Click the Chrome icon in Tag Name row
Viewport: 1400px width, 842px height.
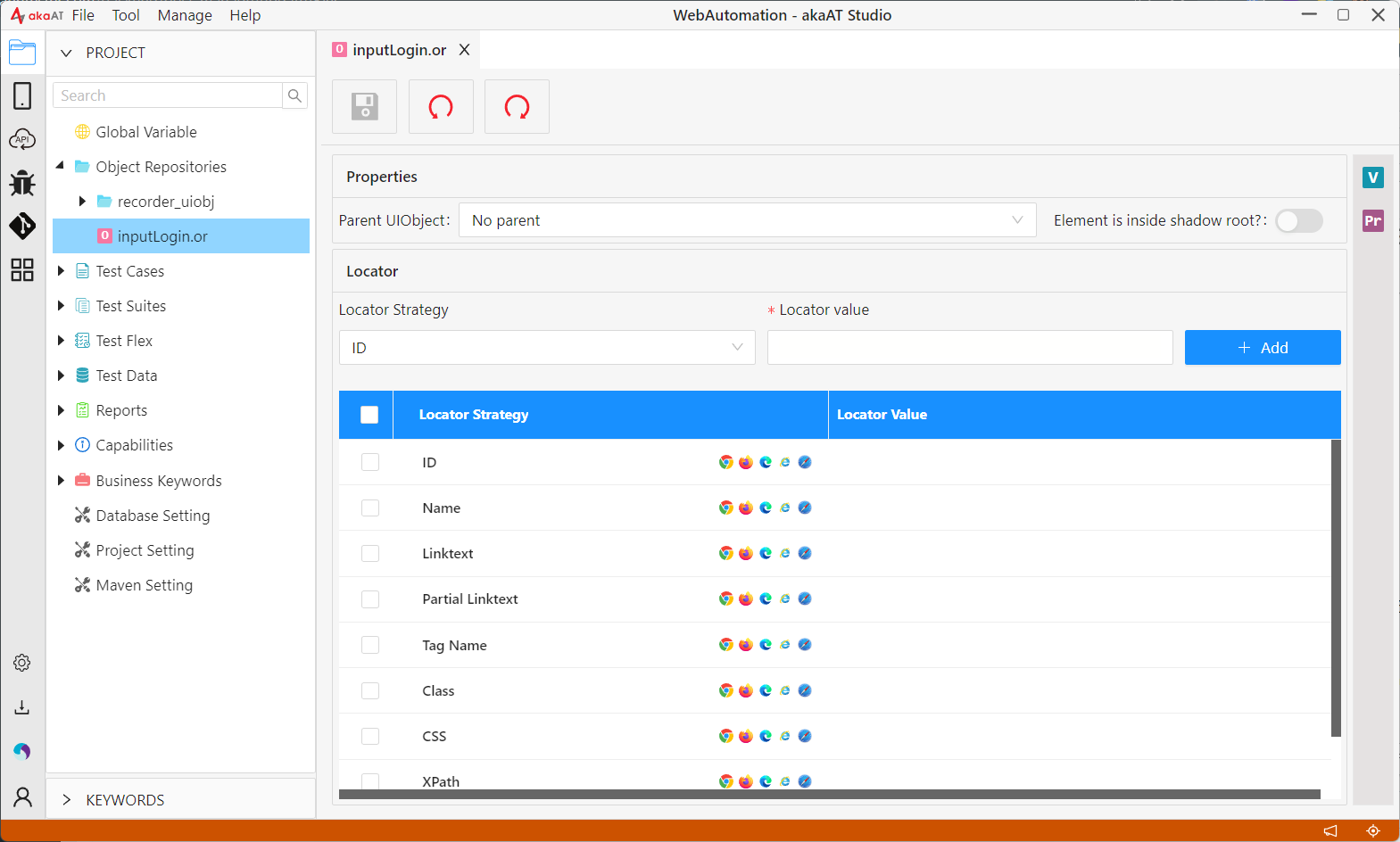(726, 645)
